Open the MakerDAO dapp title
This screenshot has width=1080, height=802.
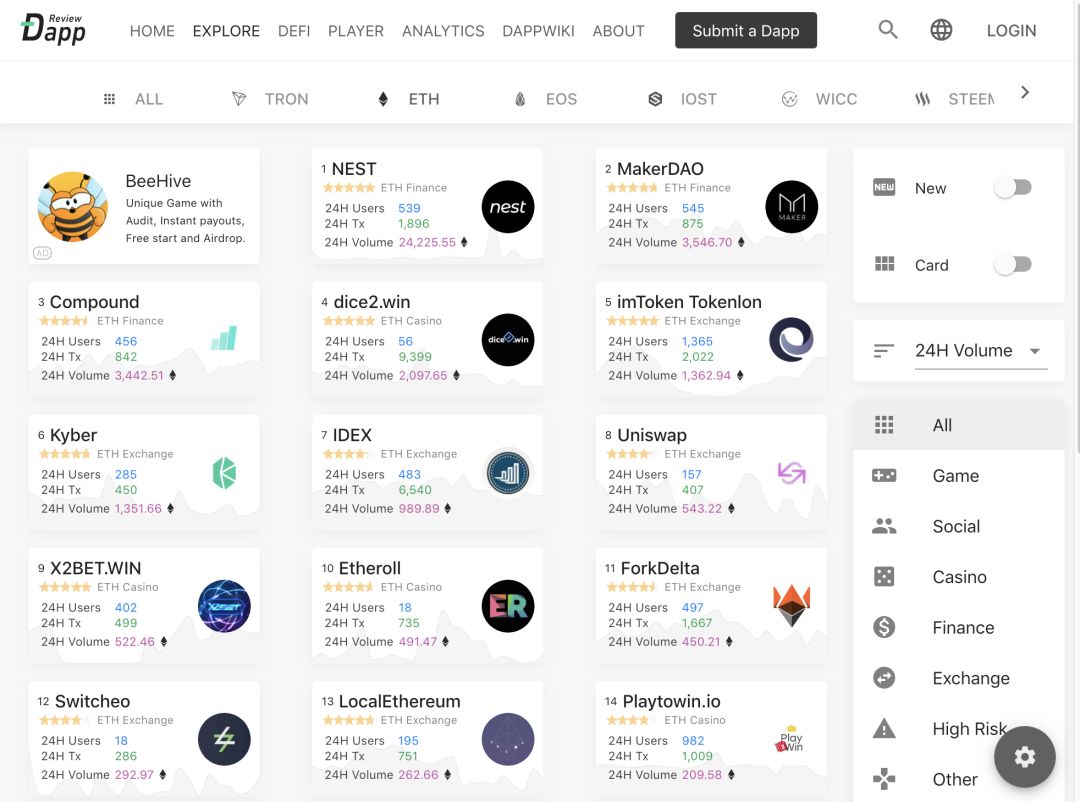(660, 169)
